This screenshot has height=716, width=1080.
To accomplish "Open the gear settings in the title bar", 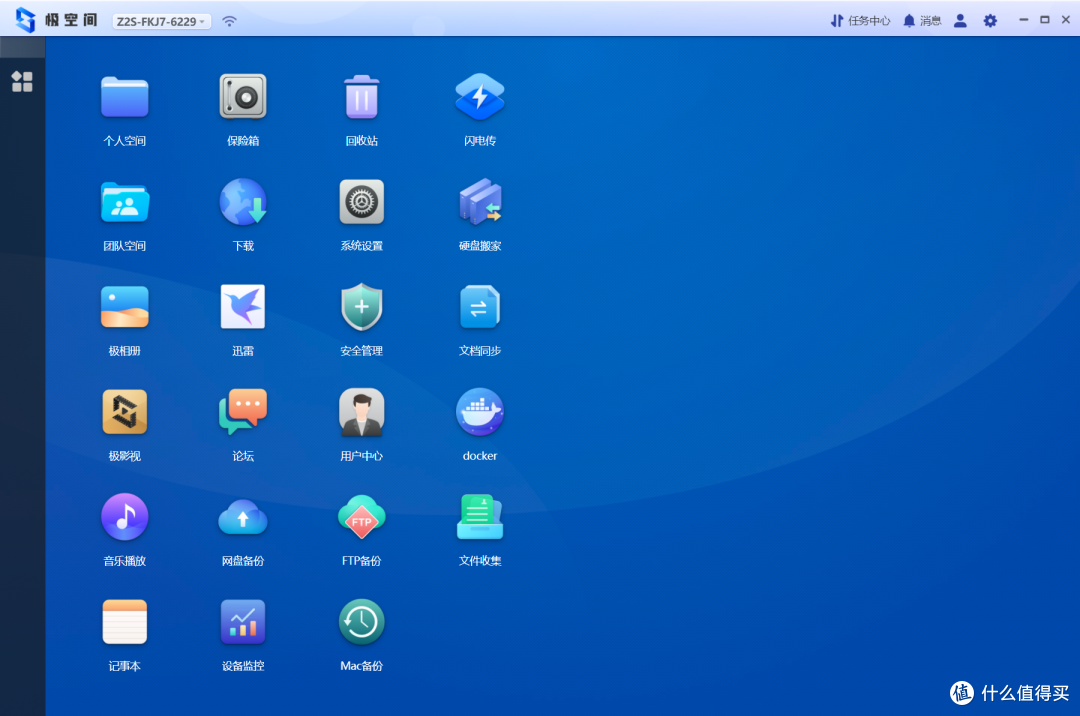I will pyautogui.click(x=990, y=21).
